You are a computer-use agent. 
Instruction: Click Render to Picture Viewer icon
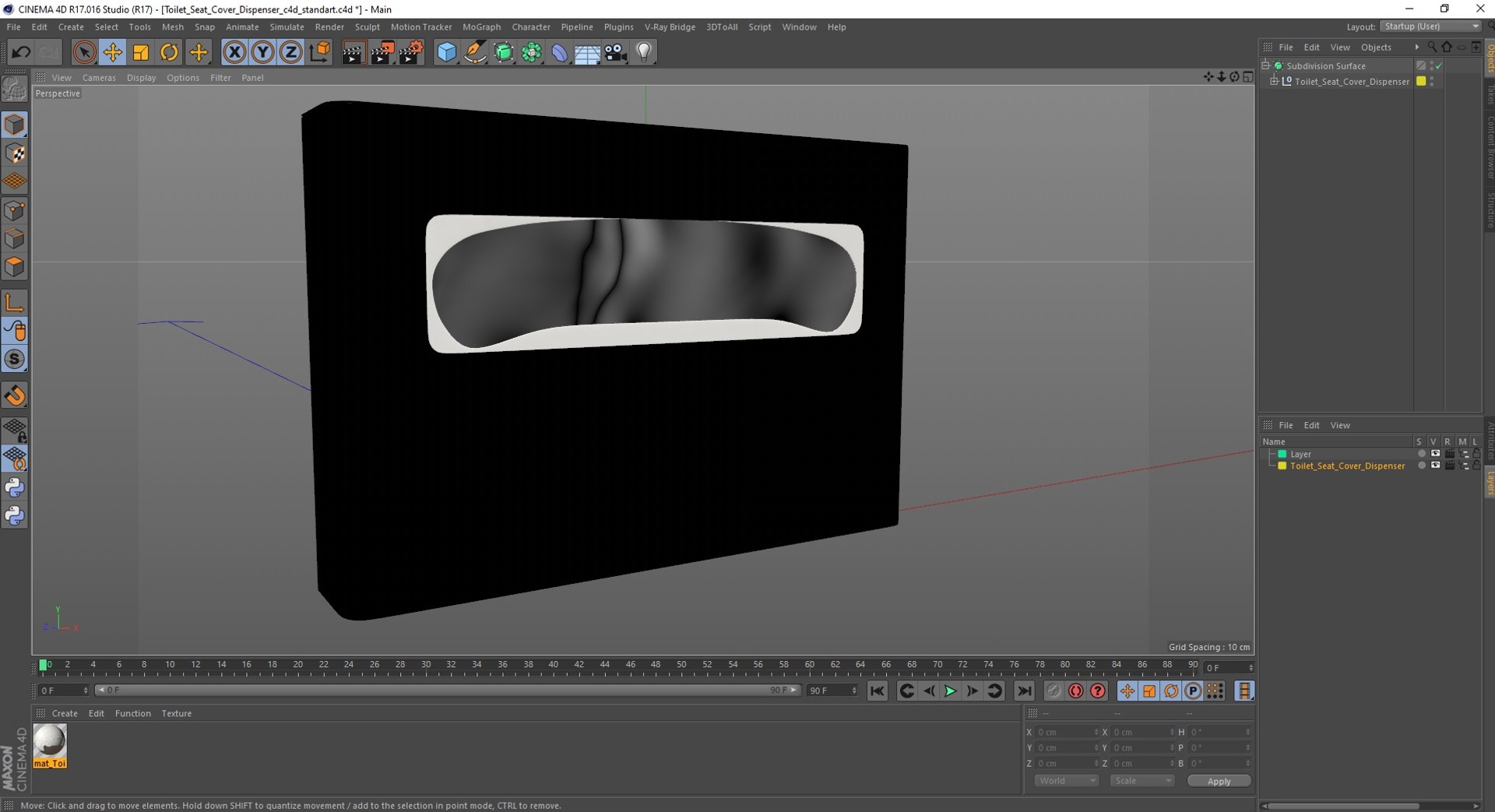coord(382,52)
